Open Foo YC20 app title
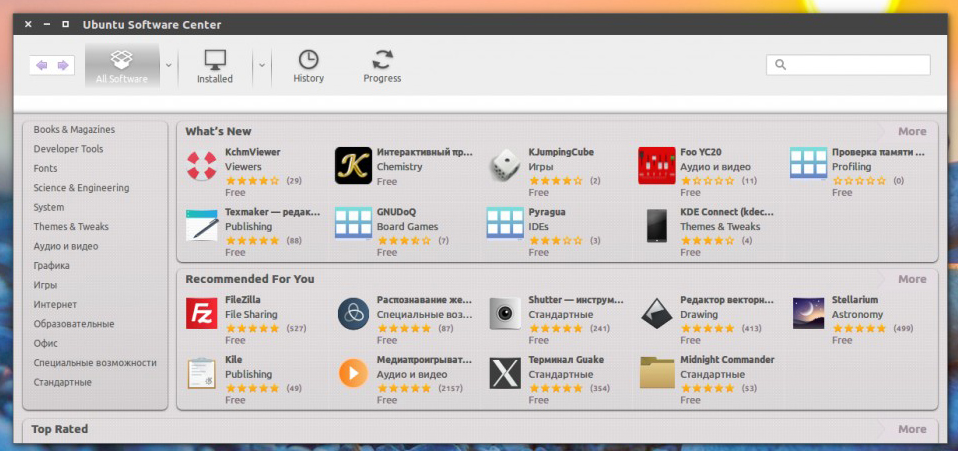Viewport: 958px width, 451px height. [x=701, y=152]
